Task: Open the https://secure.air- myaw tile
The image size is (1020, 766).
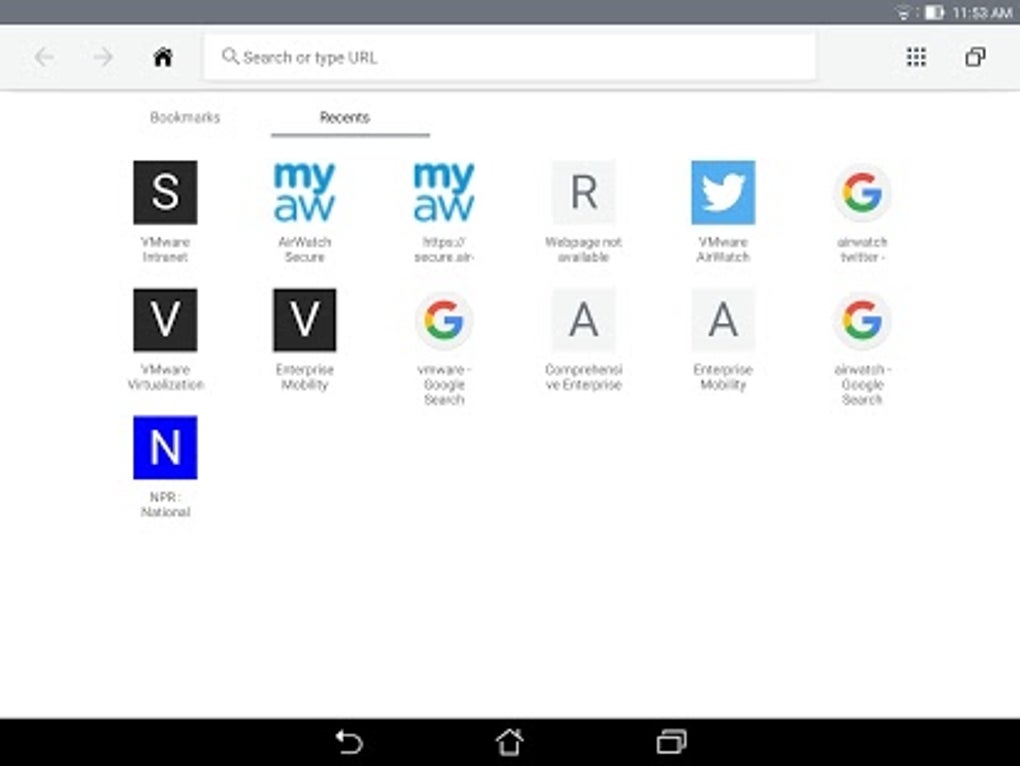Action: pos(444,192)
